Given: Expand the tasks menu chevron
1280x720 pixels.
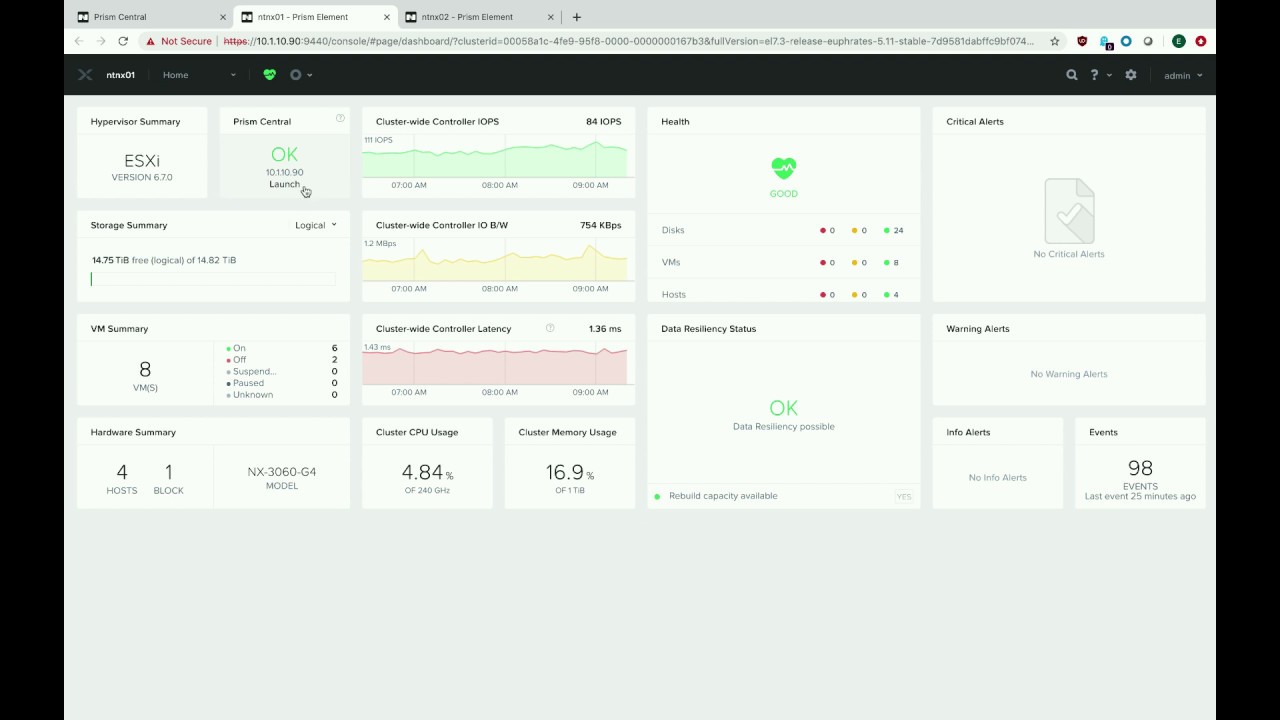Looking at the screenshot, I should [310, 75].
